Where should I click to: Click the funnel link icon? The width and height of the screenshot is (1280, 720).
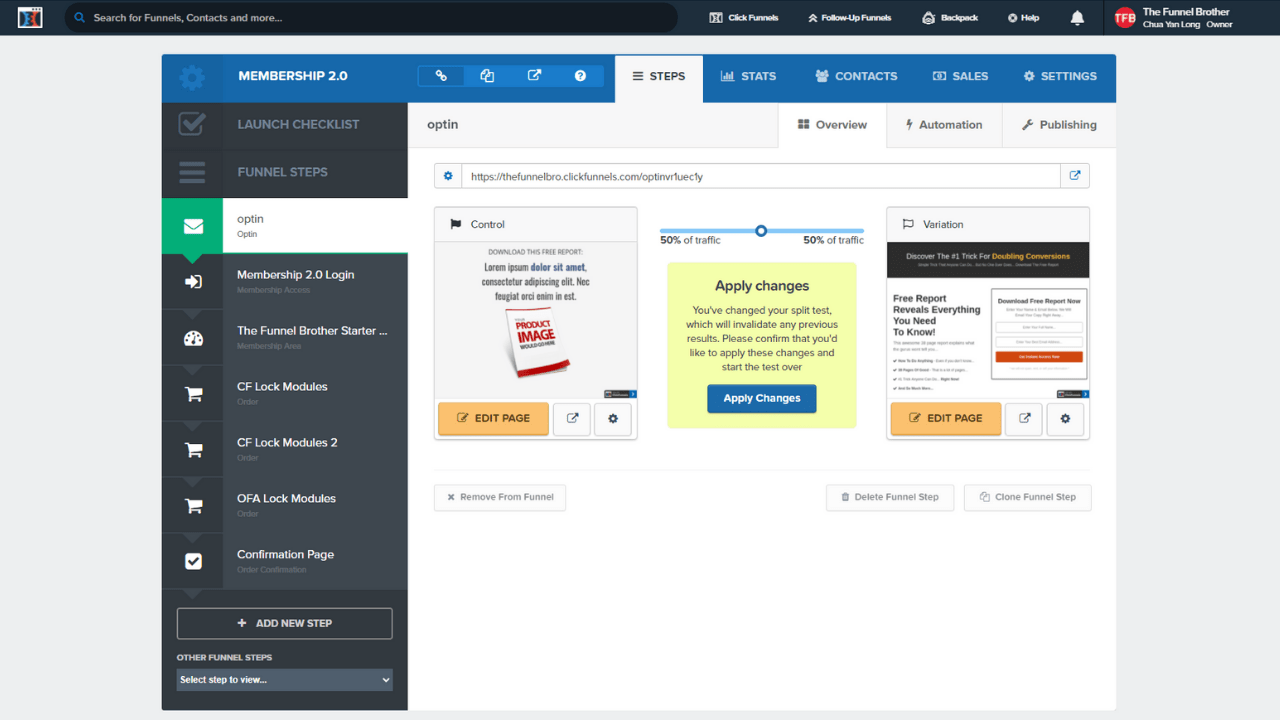[x=441, y=76]
